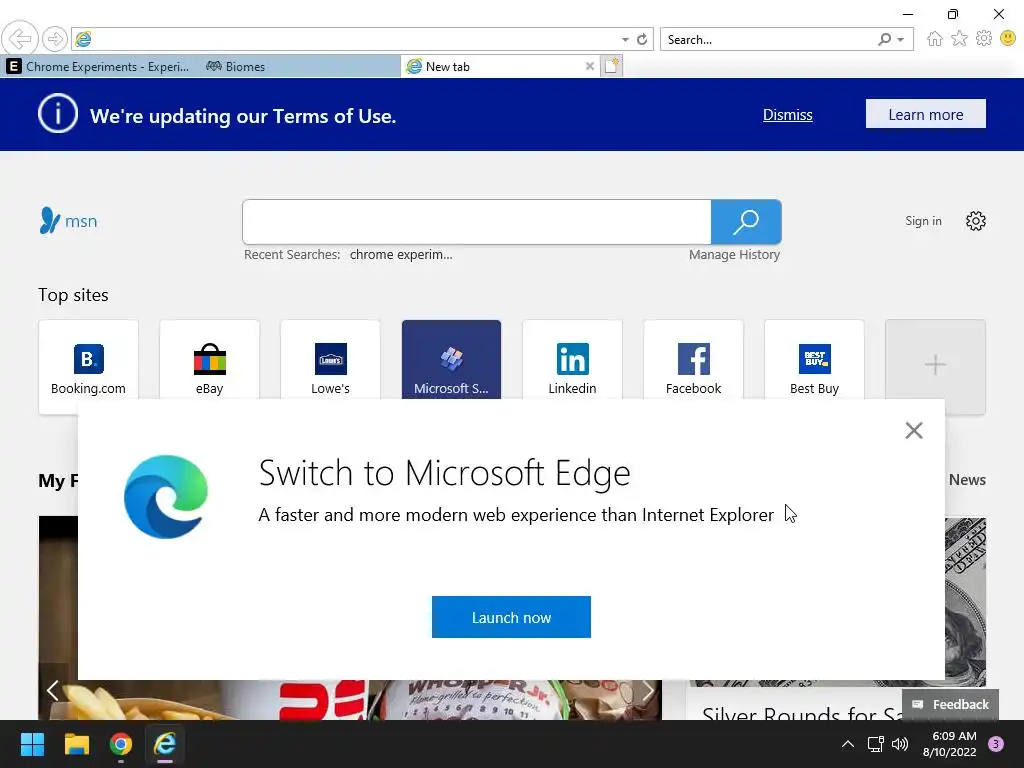This screenshot has width=1024, height=768.
Task: Open a new blank tab button
Action: point(612,66)
